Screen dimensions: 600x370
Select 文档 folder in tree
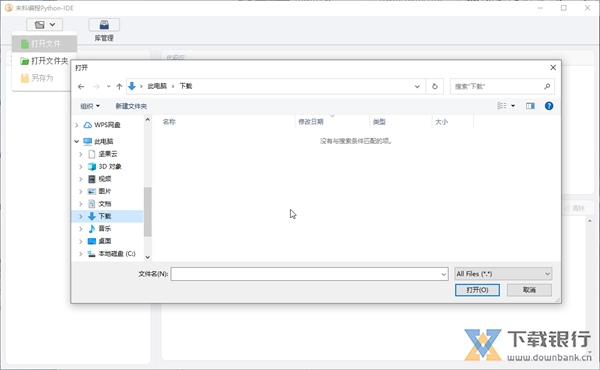click(104, 204)
